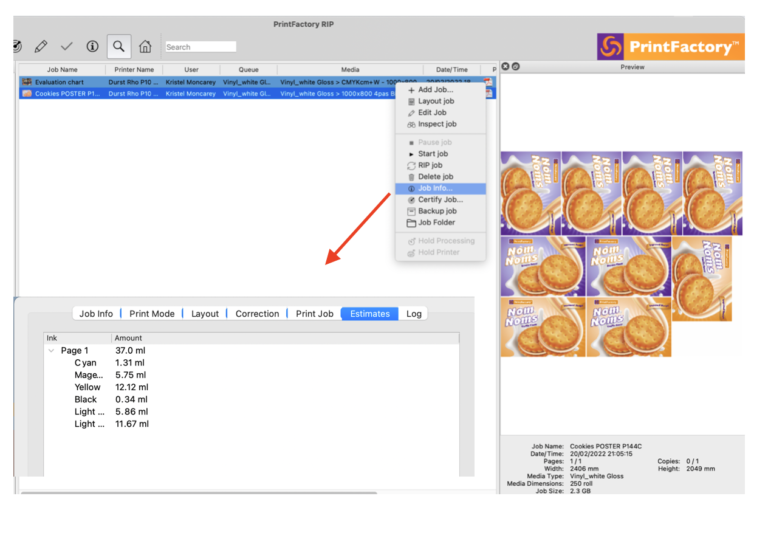Click the pencil edit toolbar icon
Image resolution: width=768 pixels, height=541 pixels.
click(x=41, y=47)
